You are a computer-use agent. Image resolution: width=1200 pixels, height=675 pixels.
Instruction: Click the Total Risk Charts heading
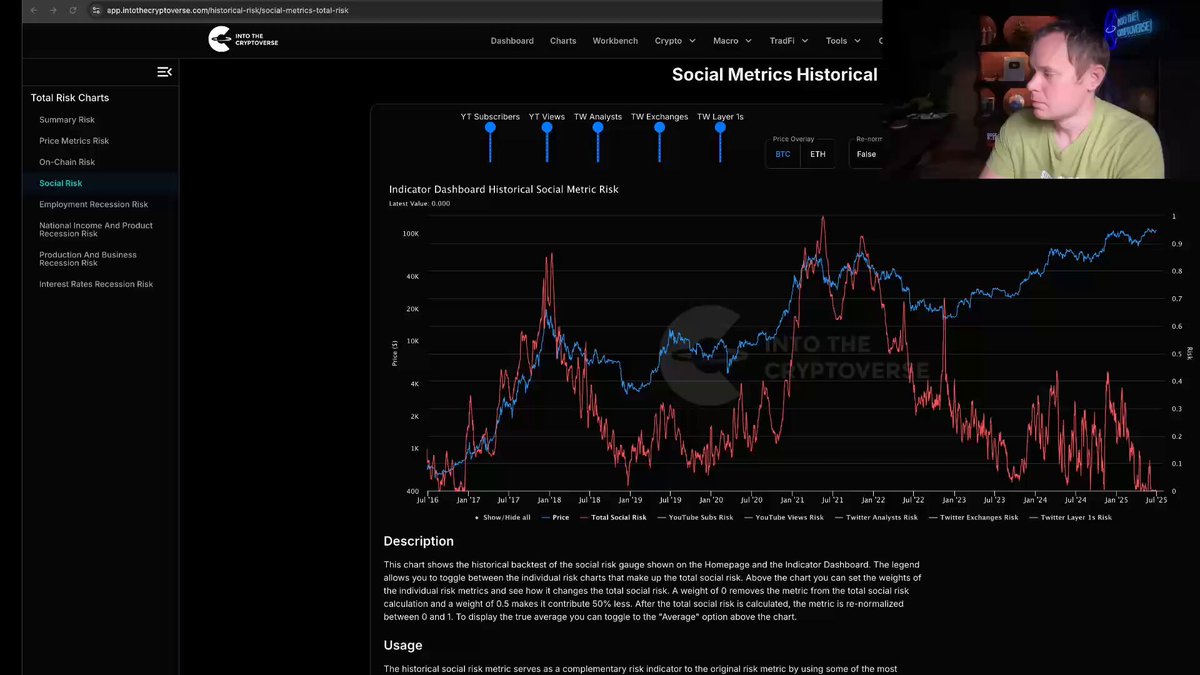[70, 98]
